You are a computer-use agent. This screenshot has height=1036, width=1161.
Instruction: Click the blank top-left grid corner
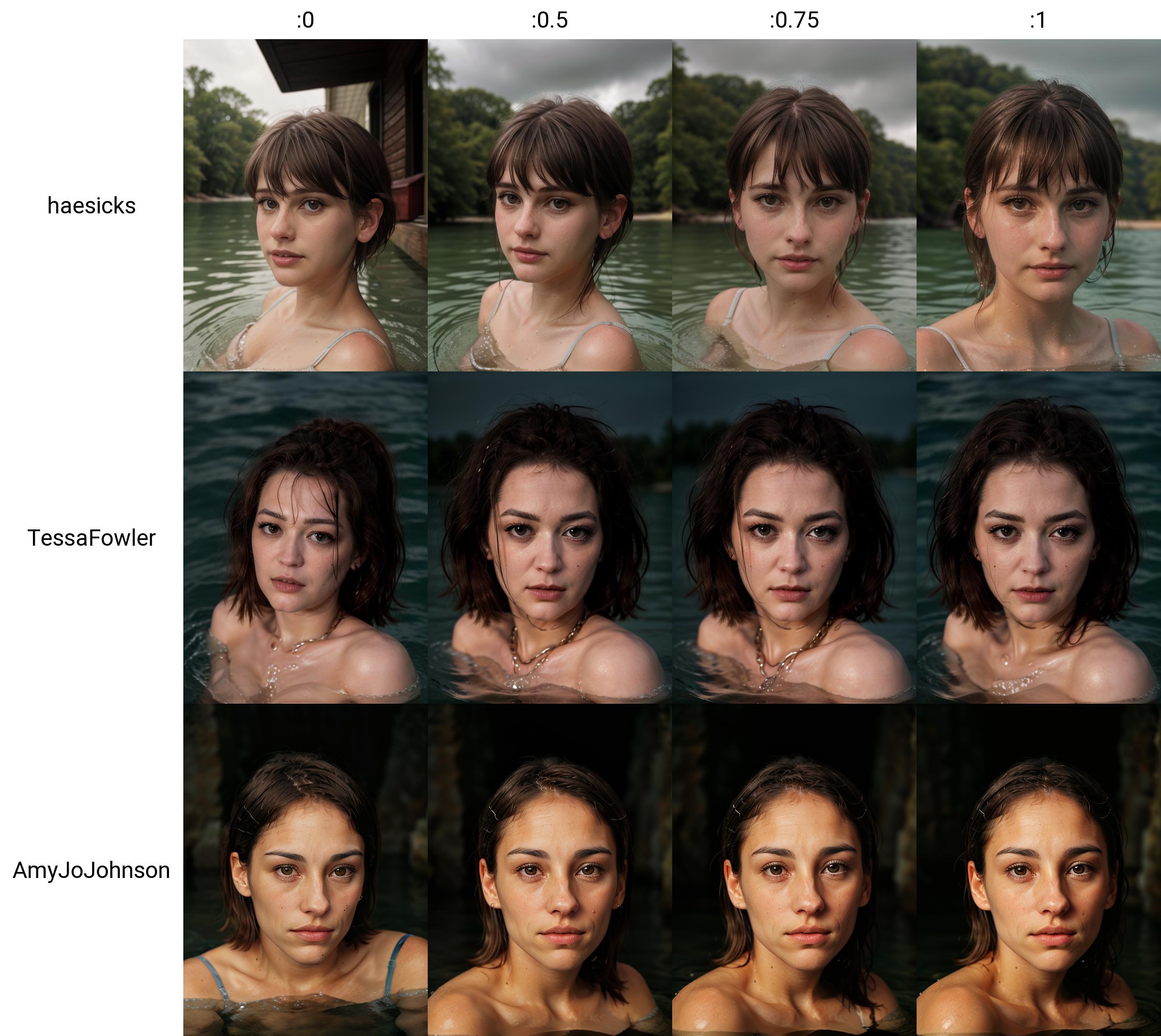(x=92, y=20)
